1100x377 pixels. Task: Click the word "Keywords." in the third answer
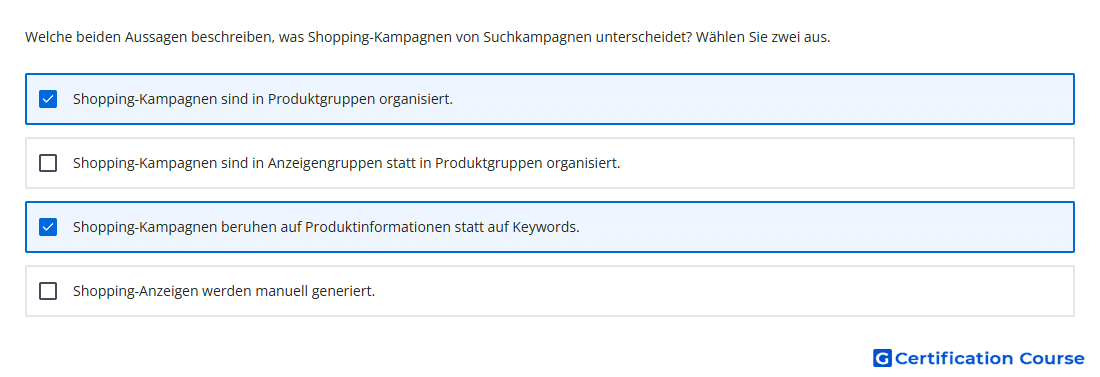546,227
